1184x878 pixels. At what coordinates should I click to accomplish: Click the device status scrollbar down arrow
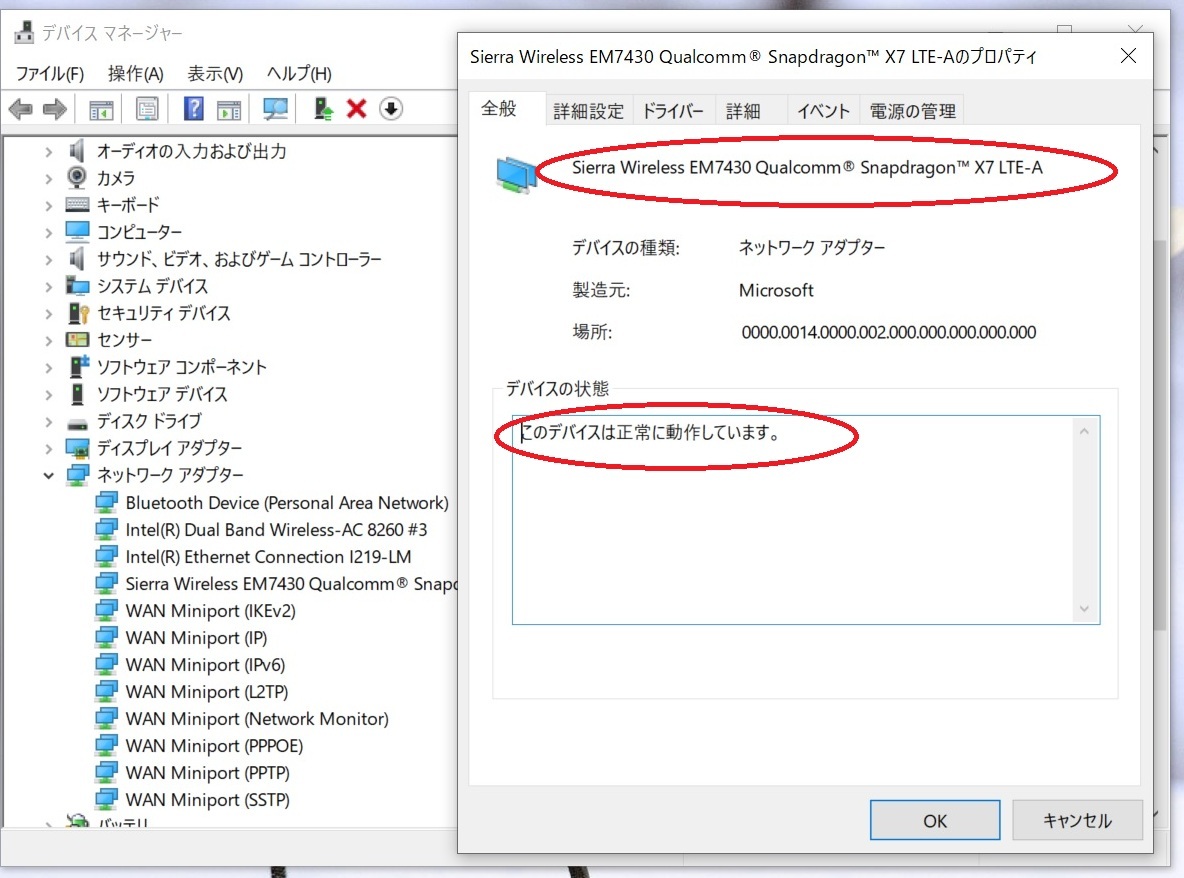[1084, 608]
